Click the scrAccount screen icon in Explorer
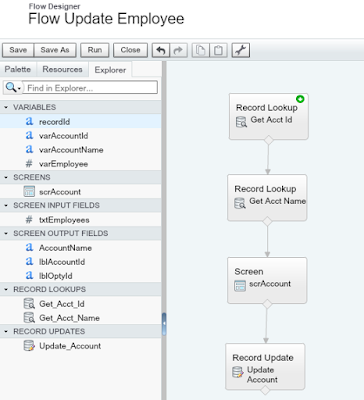 pyautogui.click(x=29, y=191)
